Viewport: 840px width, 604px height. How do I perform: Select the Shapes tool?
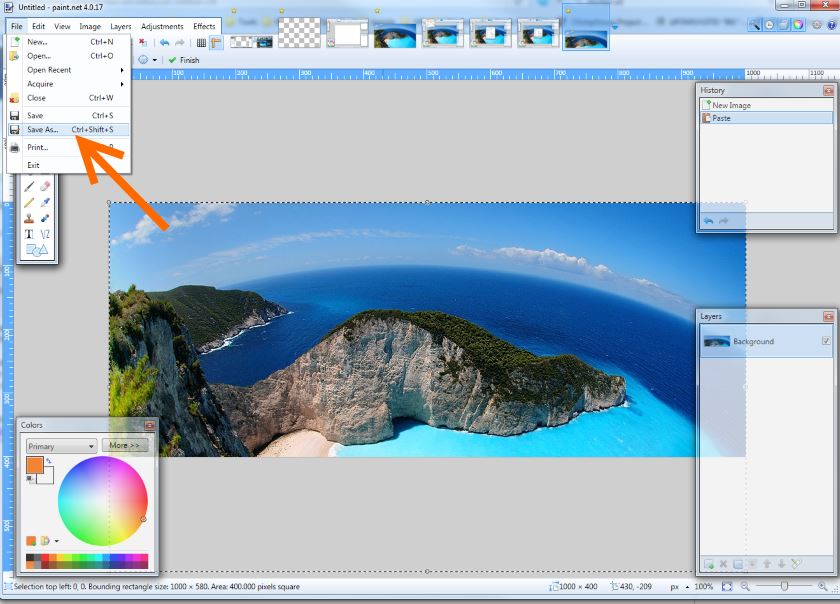(36, 249)
